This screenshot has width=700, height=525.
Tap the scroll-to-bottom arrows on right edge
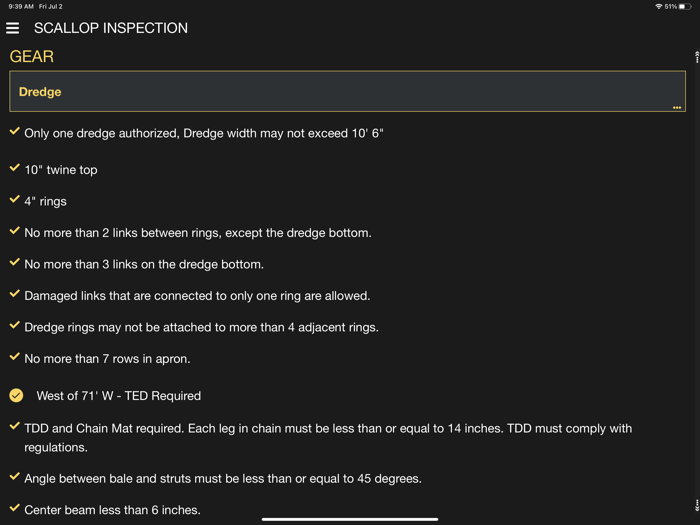tap(696, 505)
